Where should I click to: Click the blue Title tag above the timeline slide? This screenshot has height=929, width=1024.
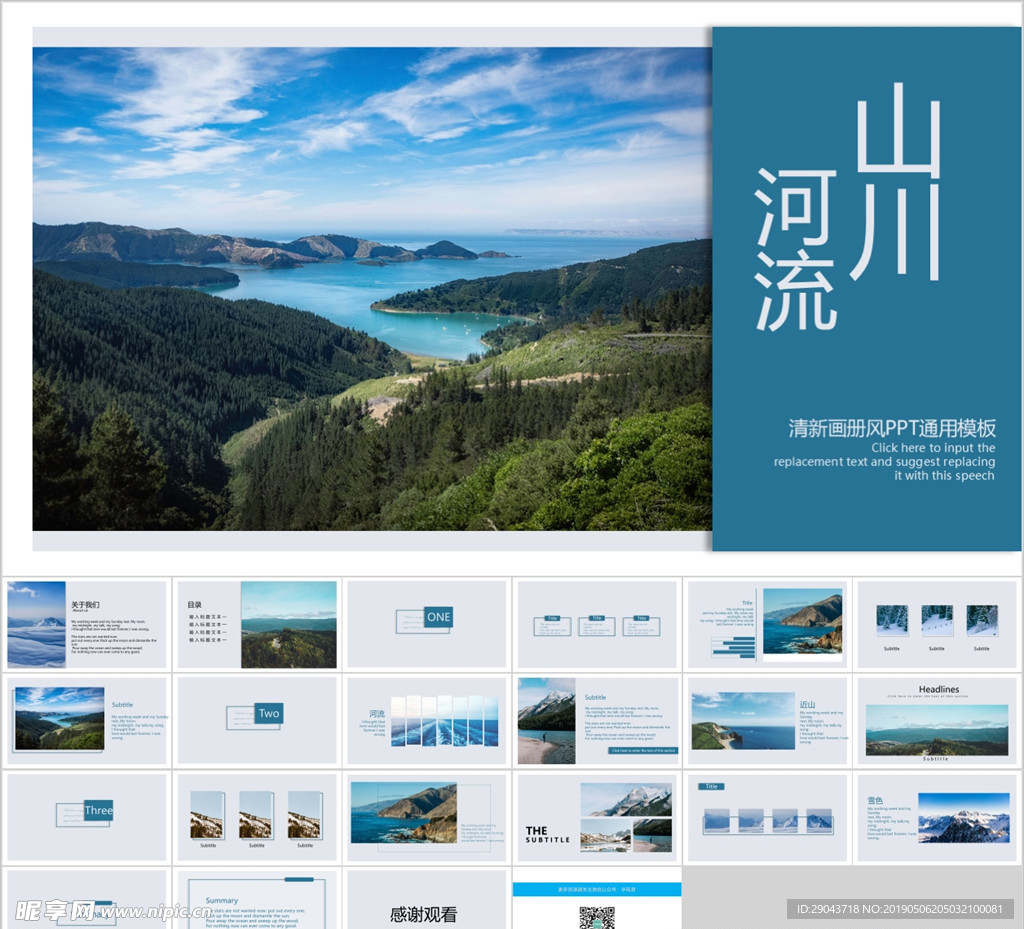pos(712,784)
